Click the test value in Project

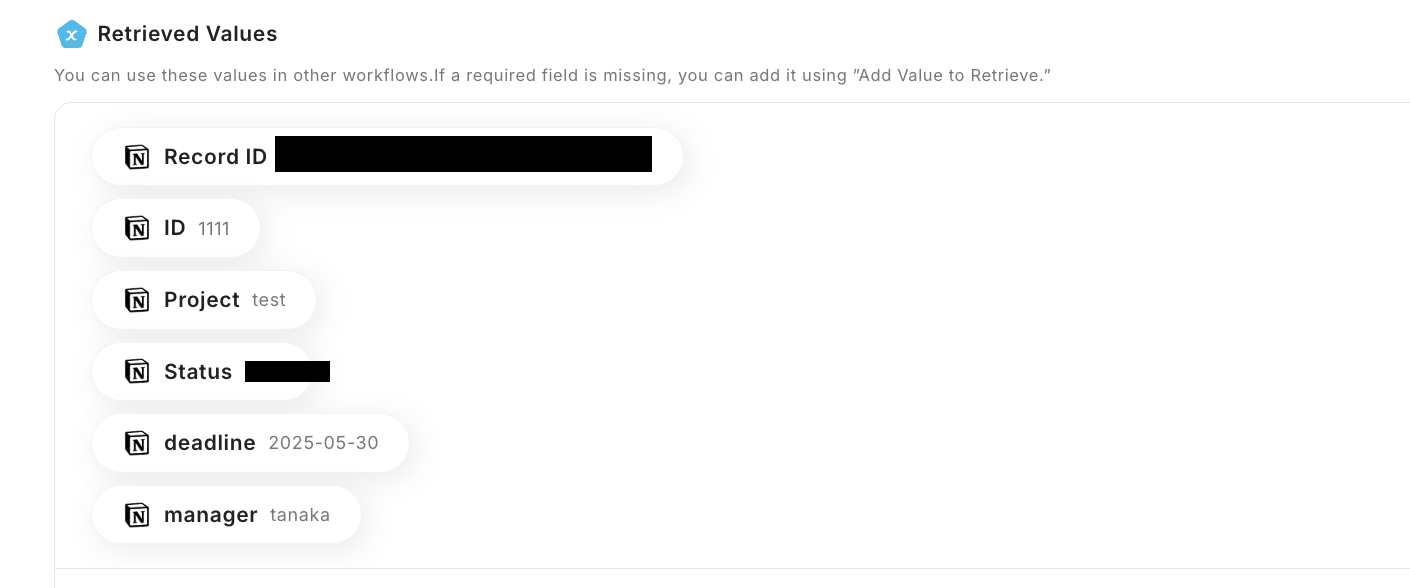[x=269, y=300]
